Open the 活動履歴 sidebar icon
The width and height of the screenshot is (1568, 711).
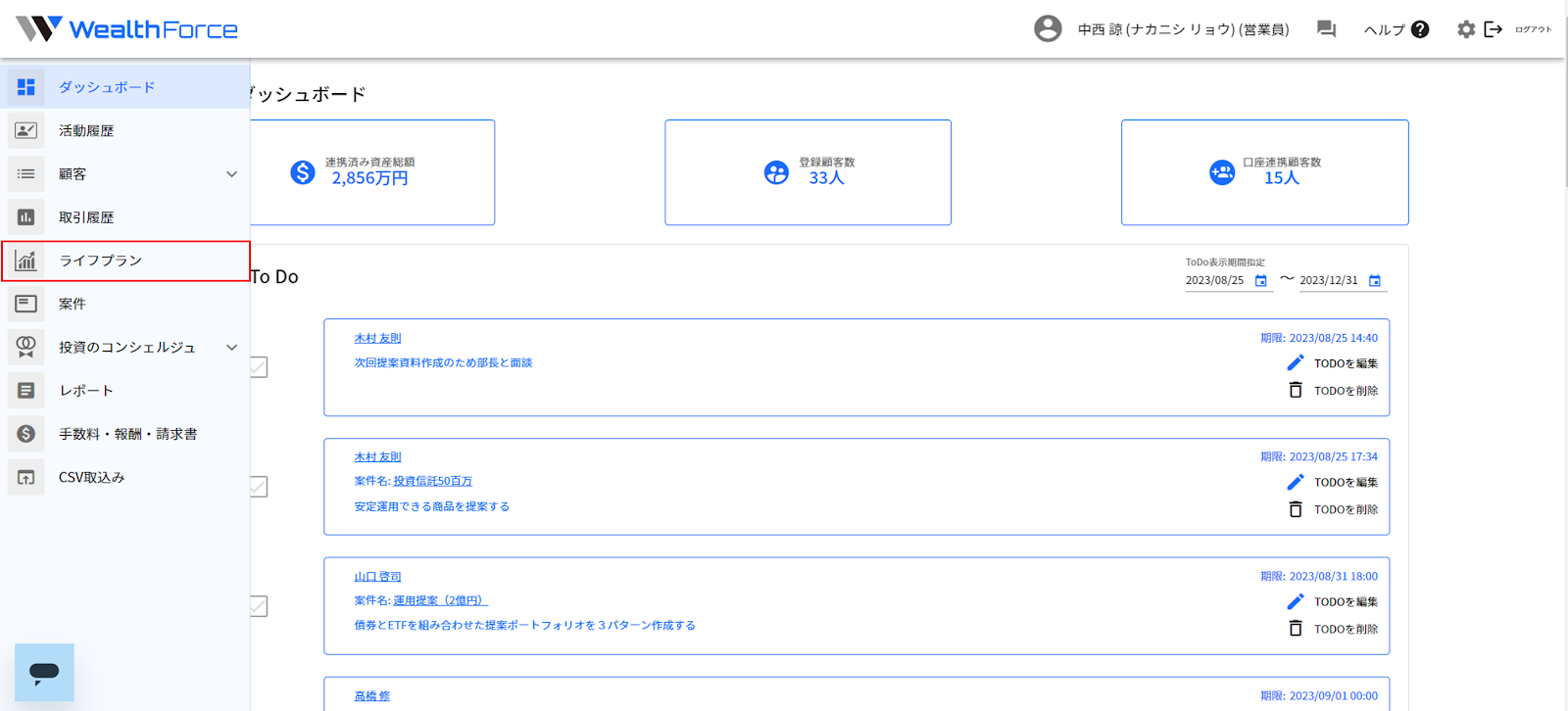point(26,130)
